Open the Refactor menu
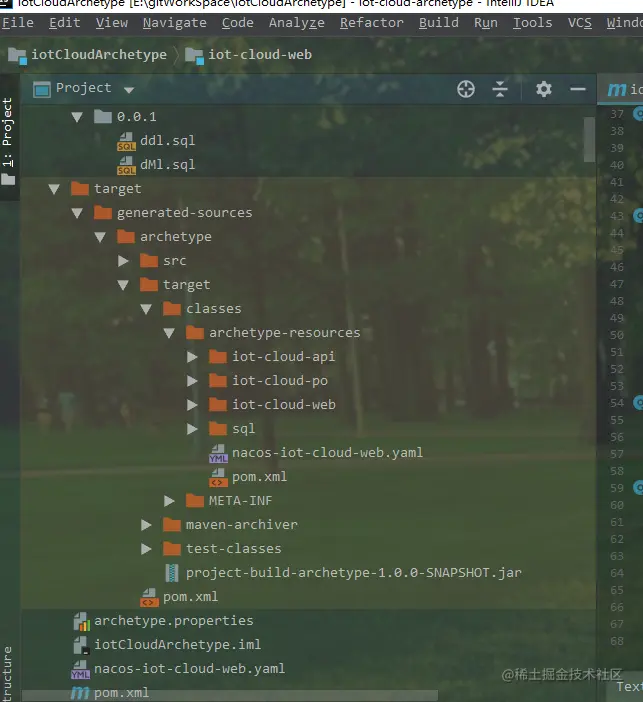Viewport: 643px width, 702px height. [x=371, y=23]
